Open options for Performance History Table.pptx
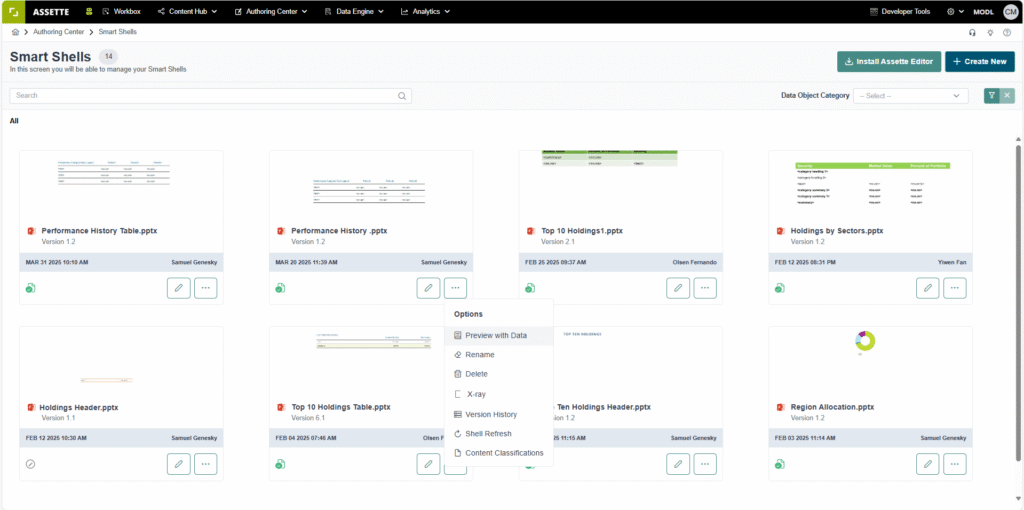This screenshot has height=510, width=1024. tap(206, 288)
